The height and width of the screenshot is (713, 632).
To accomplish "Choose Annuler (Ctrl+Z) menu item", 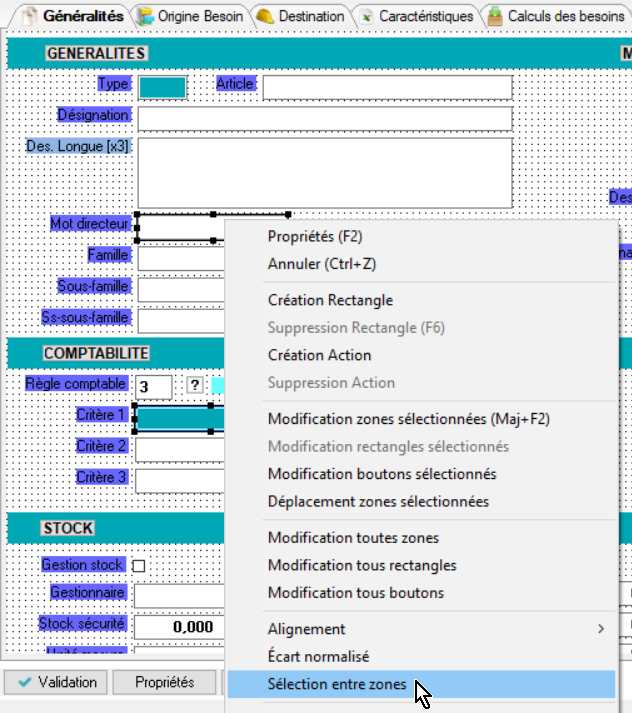I will click(x=321, y=264).
